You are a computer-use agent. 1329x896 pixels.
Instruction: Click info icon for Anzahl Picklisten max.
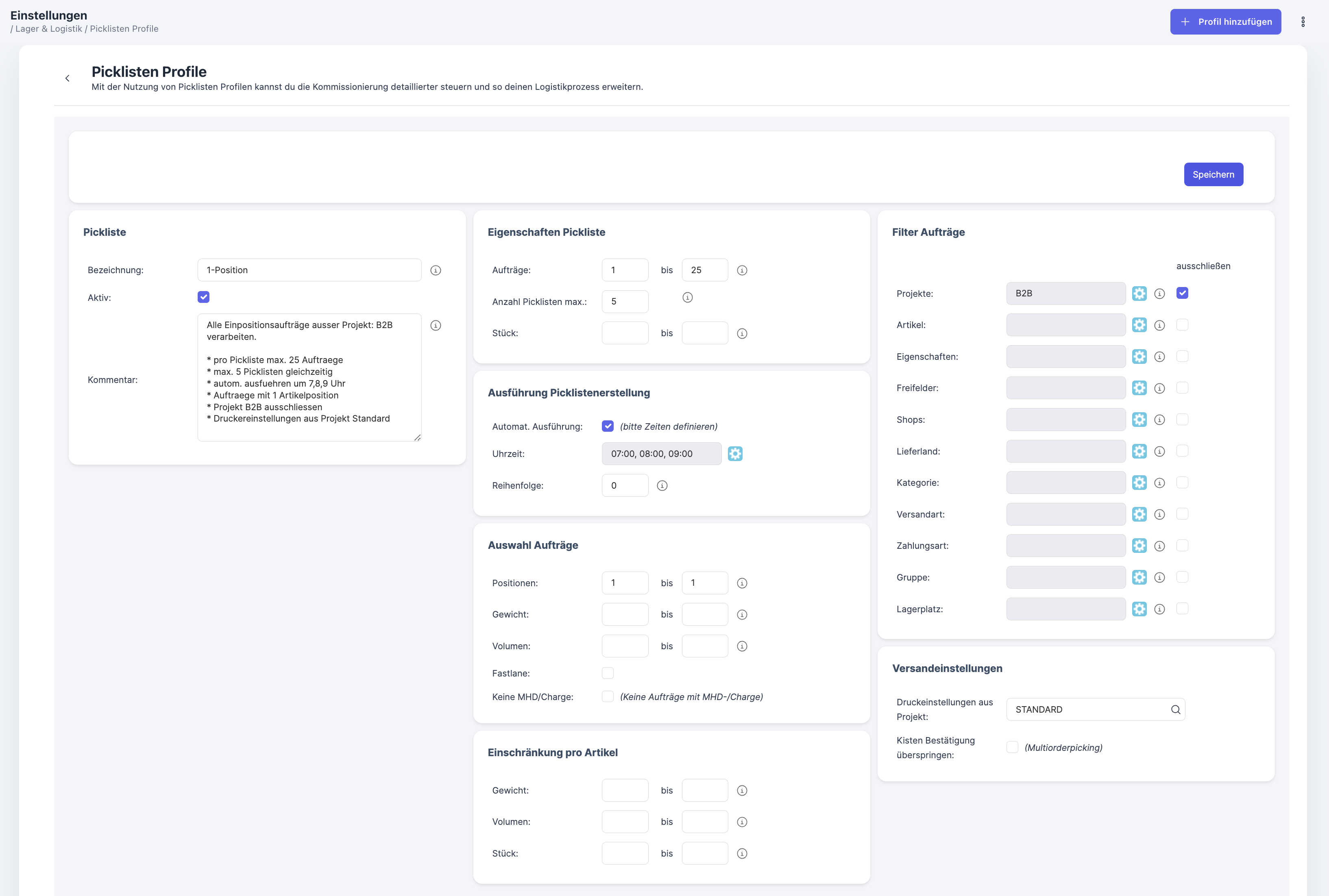point(688,298)
